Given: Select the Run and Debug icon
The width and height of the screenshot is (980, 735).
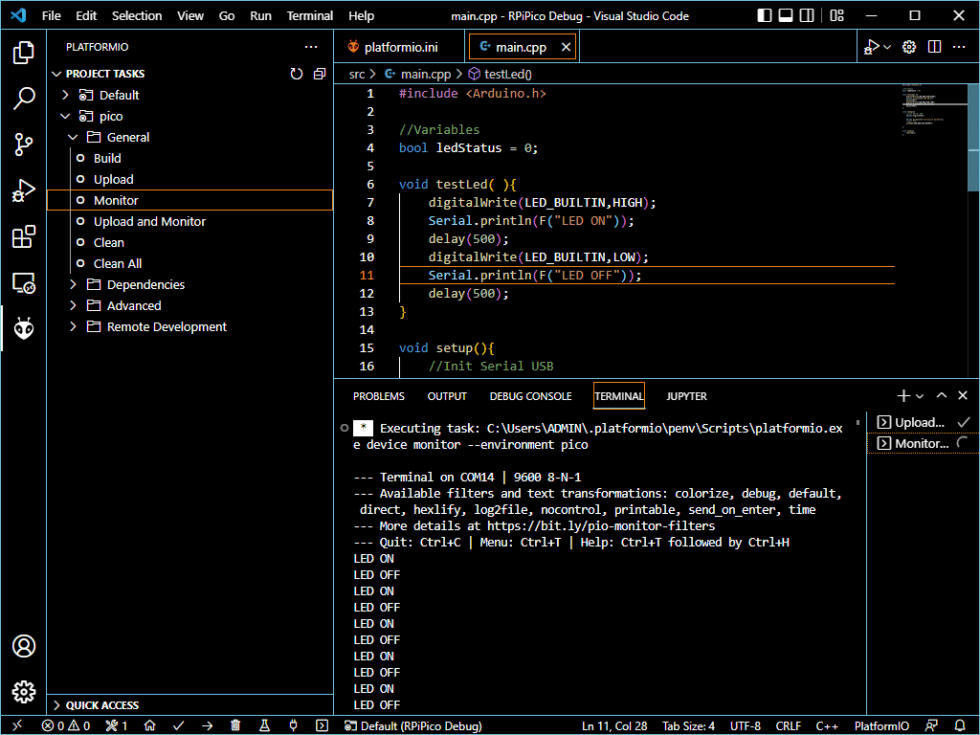Looking at the screenshot, I should pos(23,190).
